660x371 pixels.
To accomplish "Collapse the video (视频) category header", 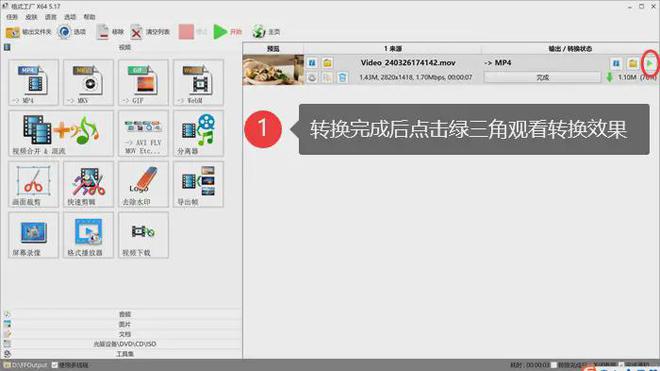I will tap(125, 48).
